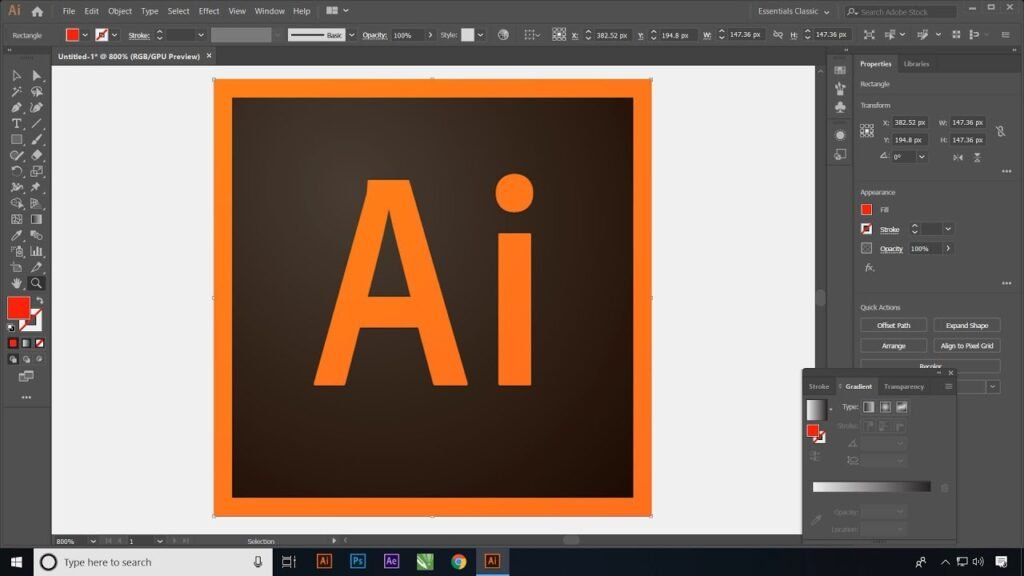Choose the Linear gradient type
1024x576 pixels.
tap(869, 407)
